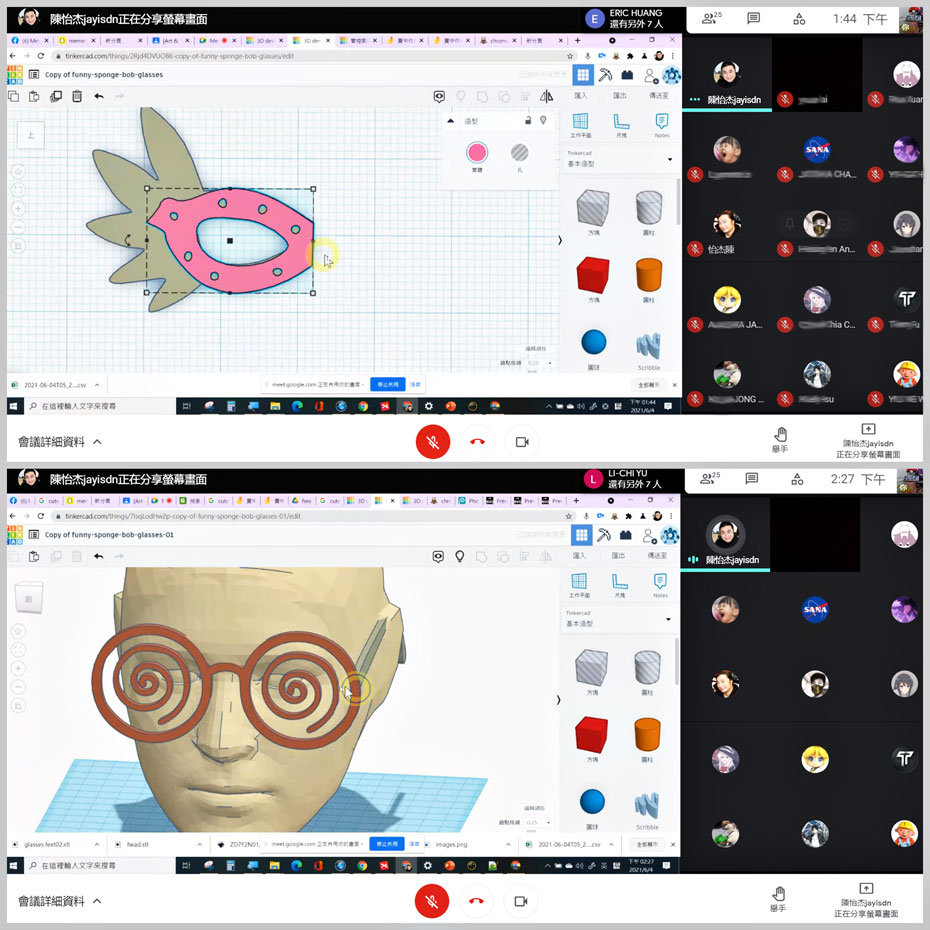Click shapes panel scrollbar in 1:44 Tinkercad

(679, 202)
